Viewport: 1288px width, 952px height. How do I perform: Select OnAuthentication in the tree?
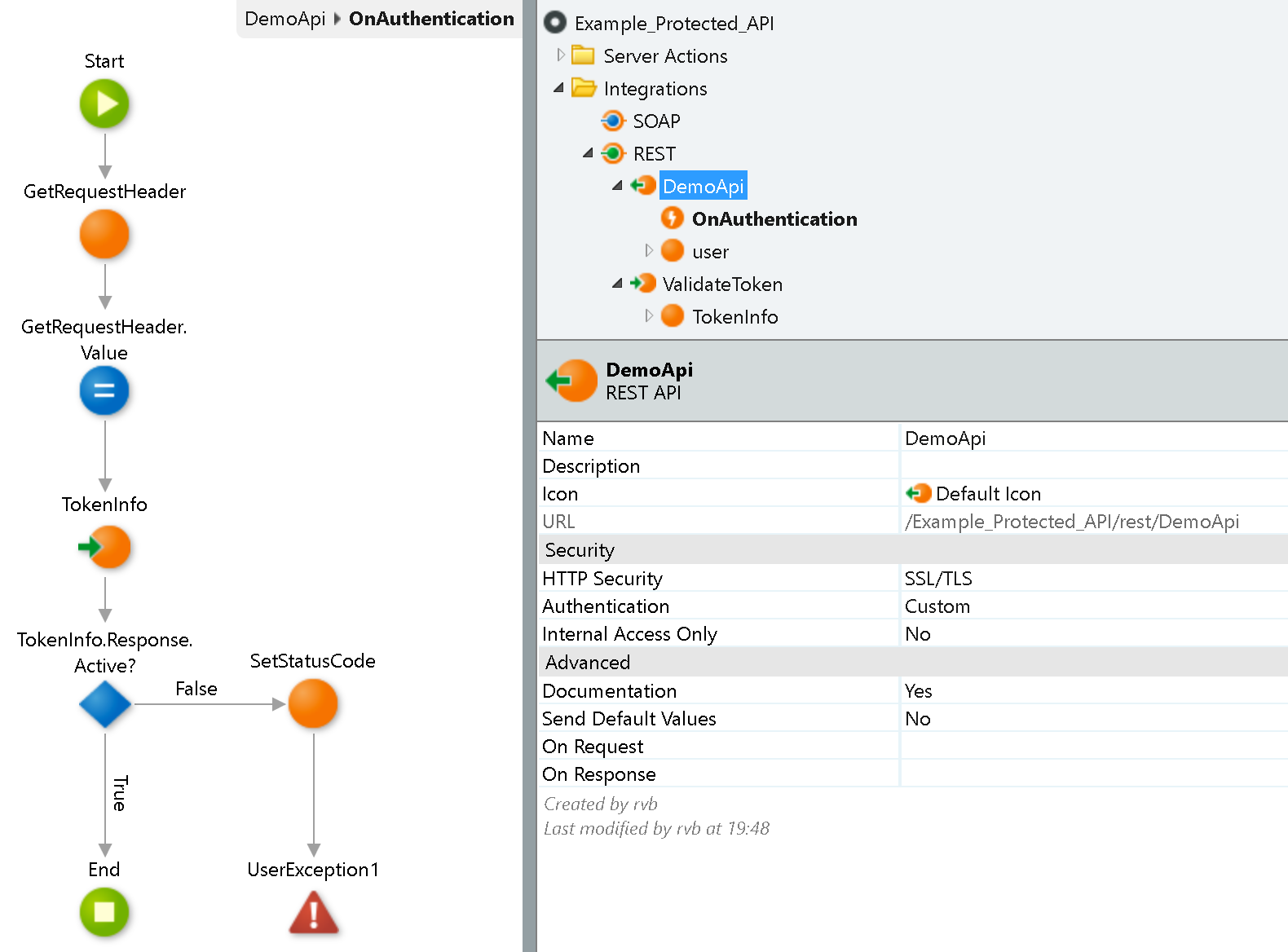coord(774,218)
